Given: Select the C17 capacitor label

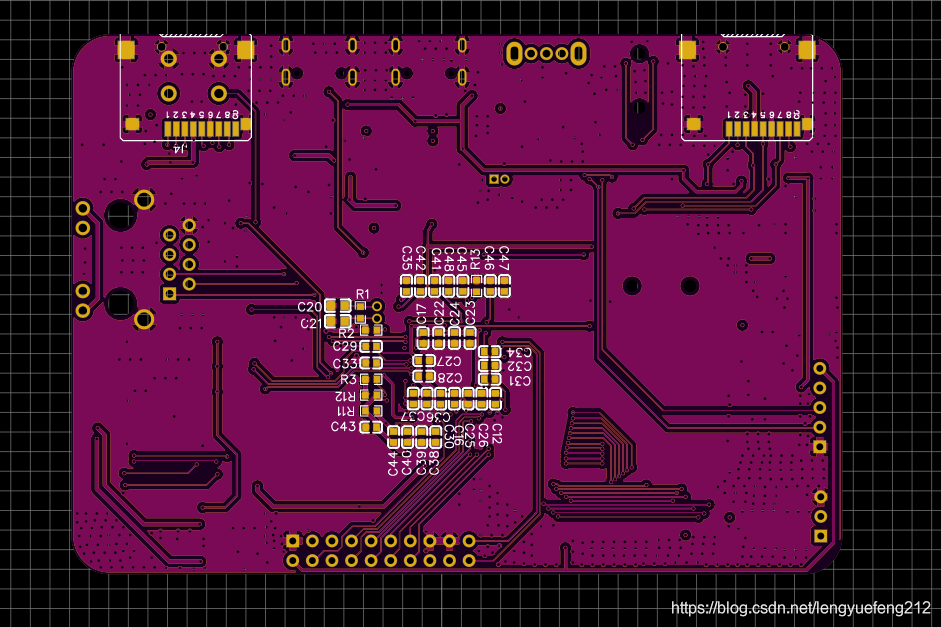Looking at the screenshot, I should click(422, 314).
